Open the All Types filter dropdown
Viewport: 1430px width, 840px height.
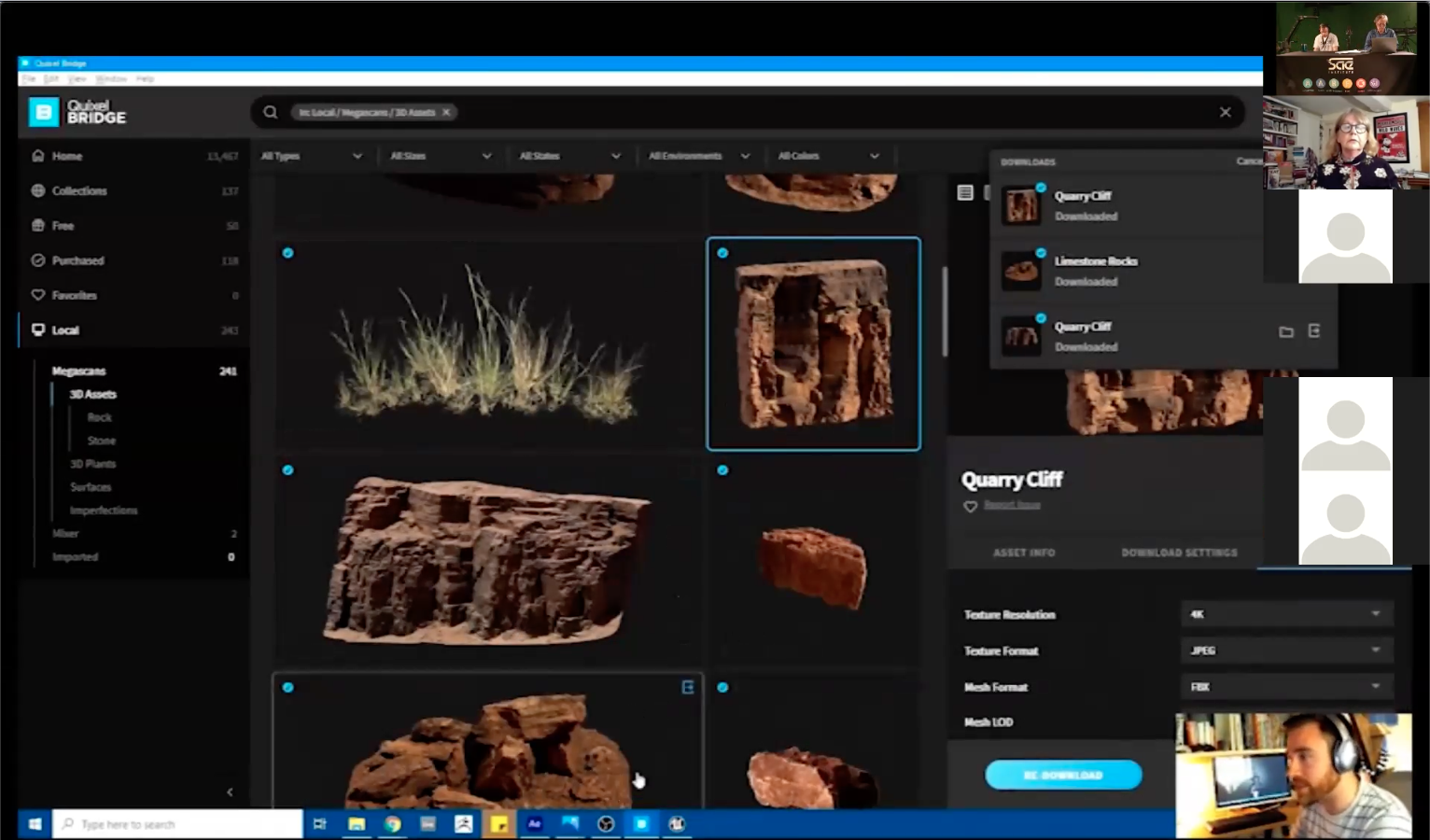(x=312, y=156)
